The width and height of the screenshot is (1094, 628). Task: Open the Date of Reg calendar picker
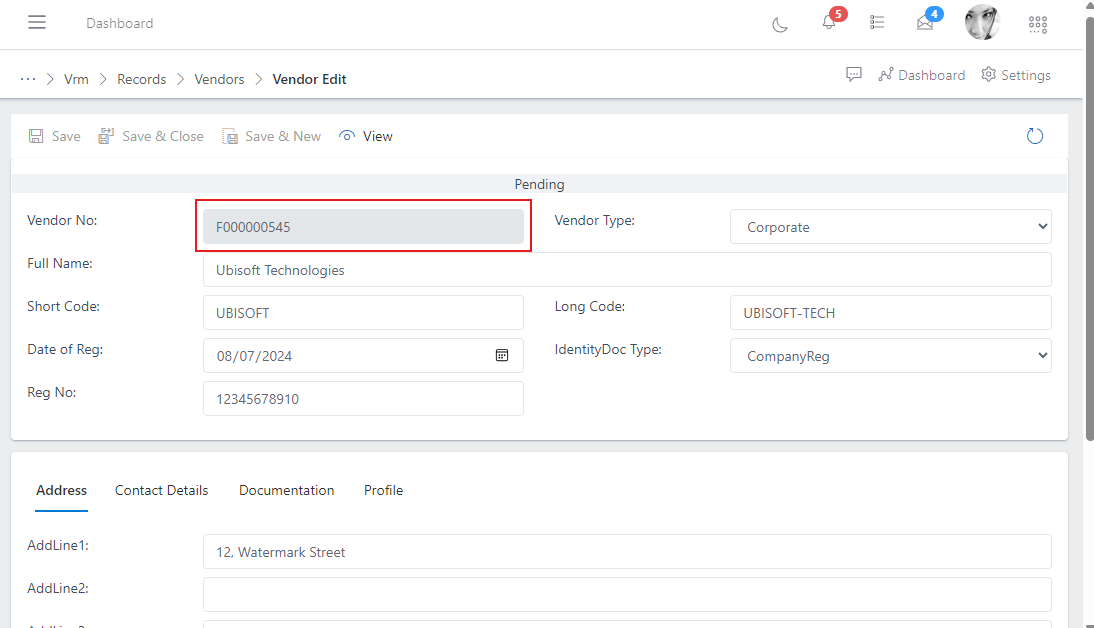[502, 355]
